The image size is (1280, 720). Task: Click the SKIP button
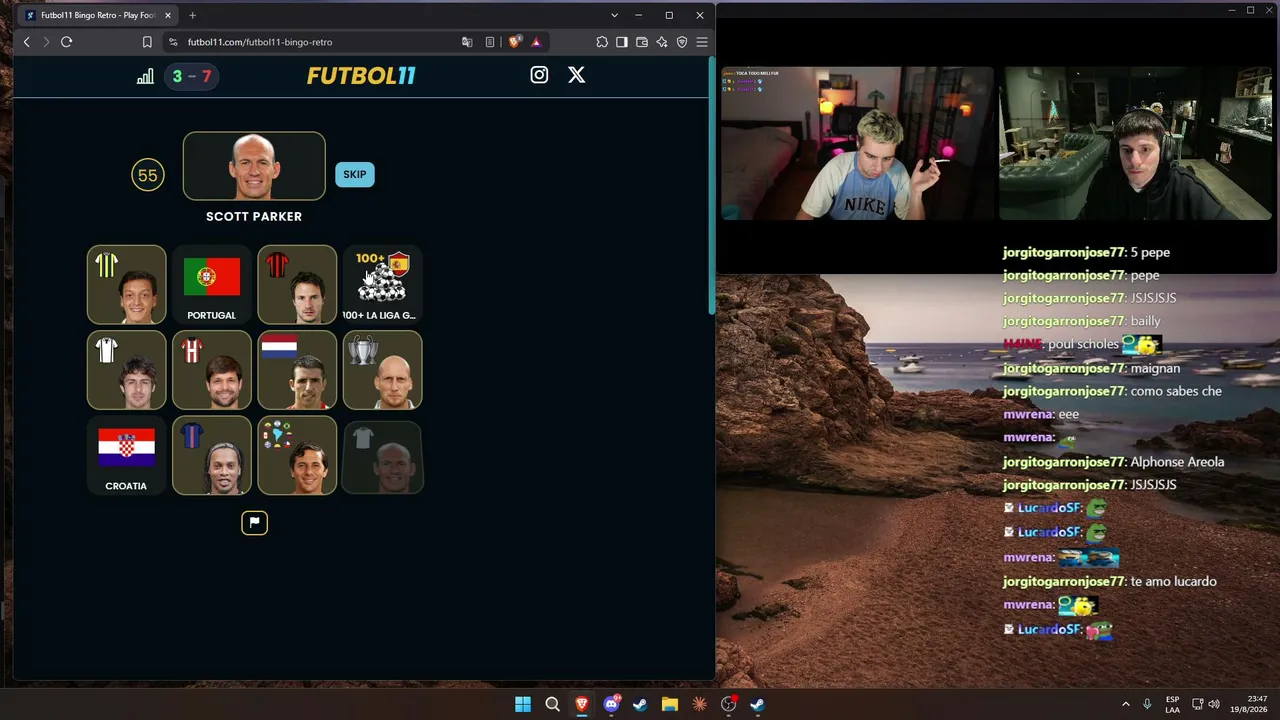click(355, 174)
